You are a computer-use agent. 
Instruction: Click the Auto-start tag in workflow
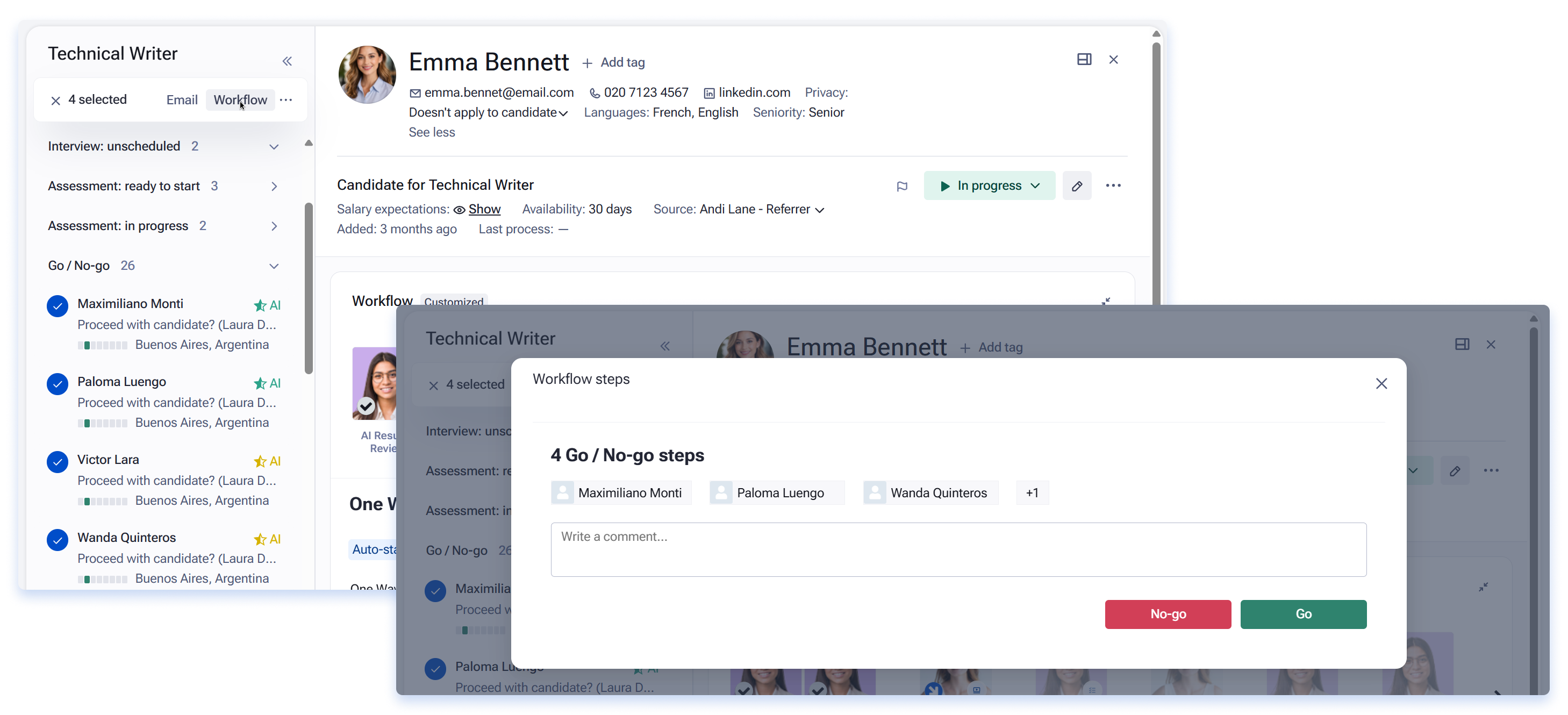point(373,549)
